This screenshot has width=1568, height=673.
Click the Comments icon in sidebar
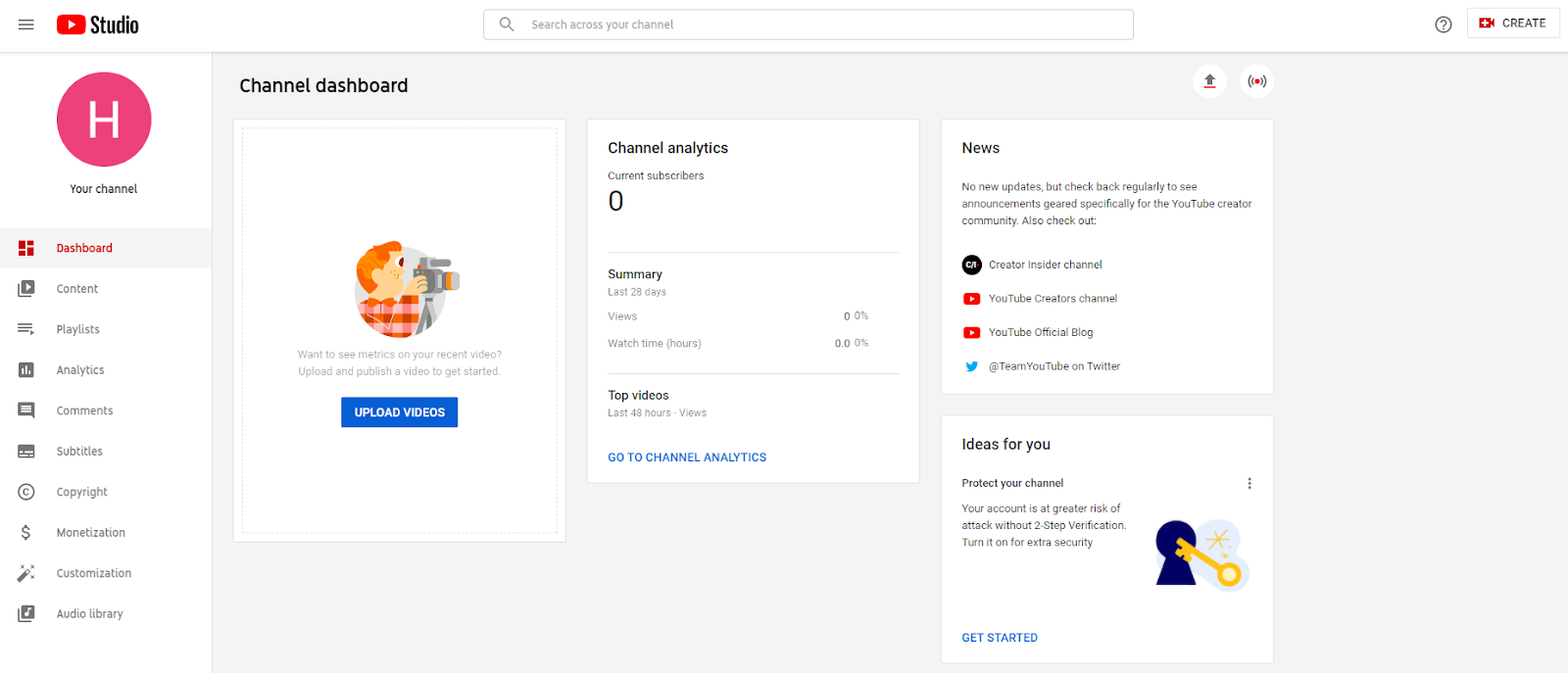pyautogui.click(x=26, y=410)
